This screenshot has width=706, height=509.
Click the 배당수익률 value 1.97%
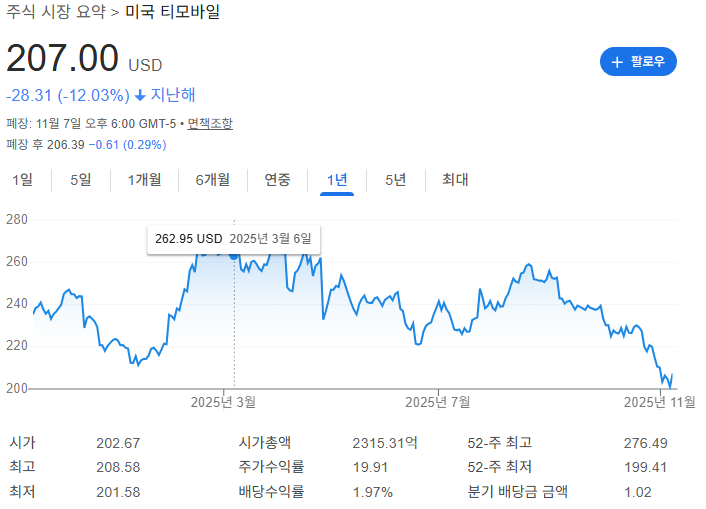(373, 492)
